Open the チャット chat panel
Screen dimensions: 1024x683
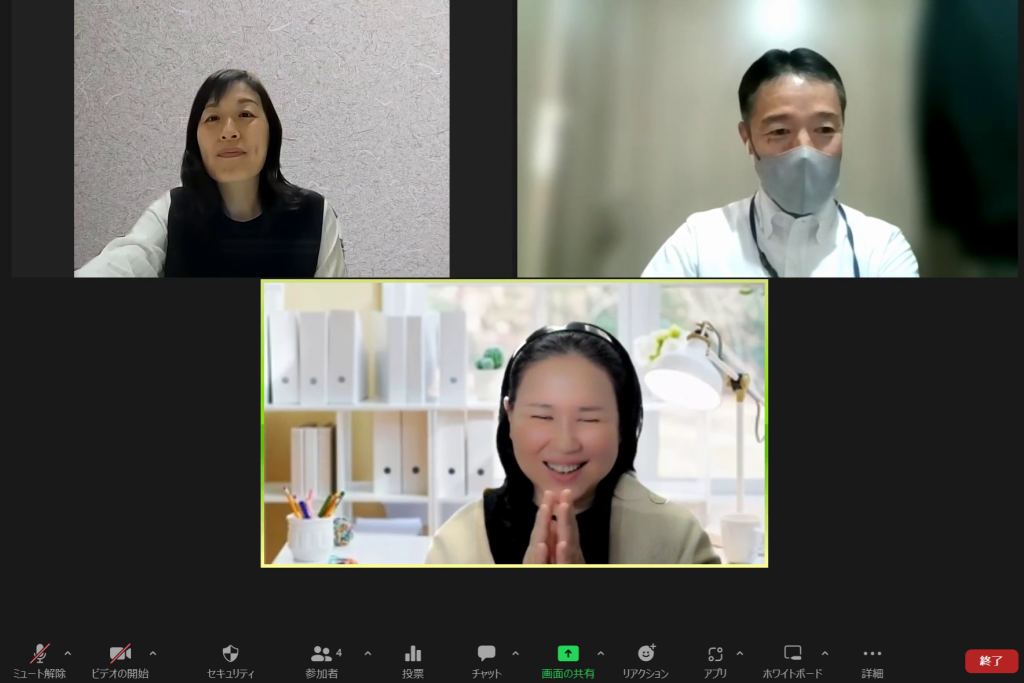pos(486,654)
